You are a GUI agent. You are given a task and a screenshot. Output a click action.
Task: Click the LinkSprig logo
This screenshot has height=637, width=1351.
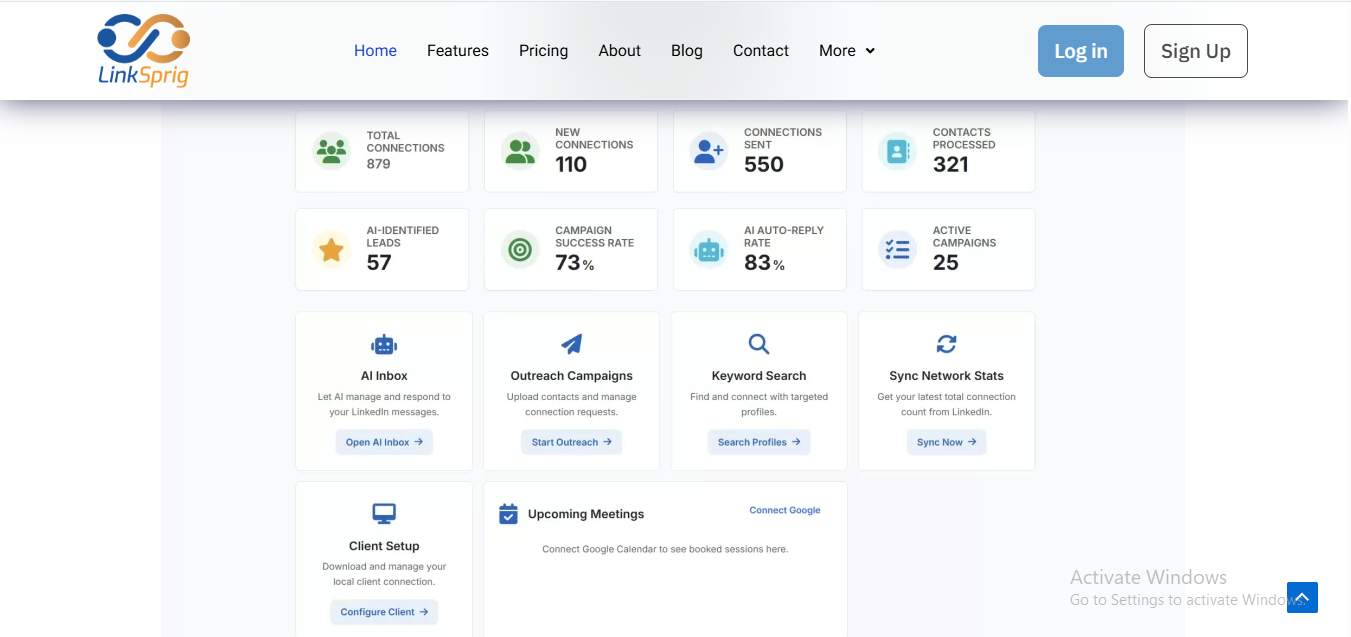[x=143, y=50]
